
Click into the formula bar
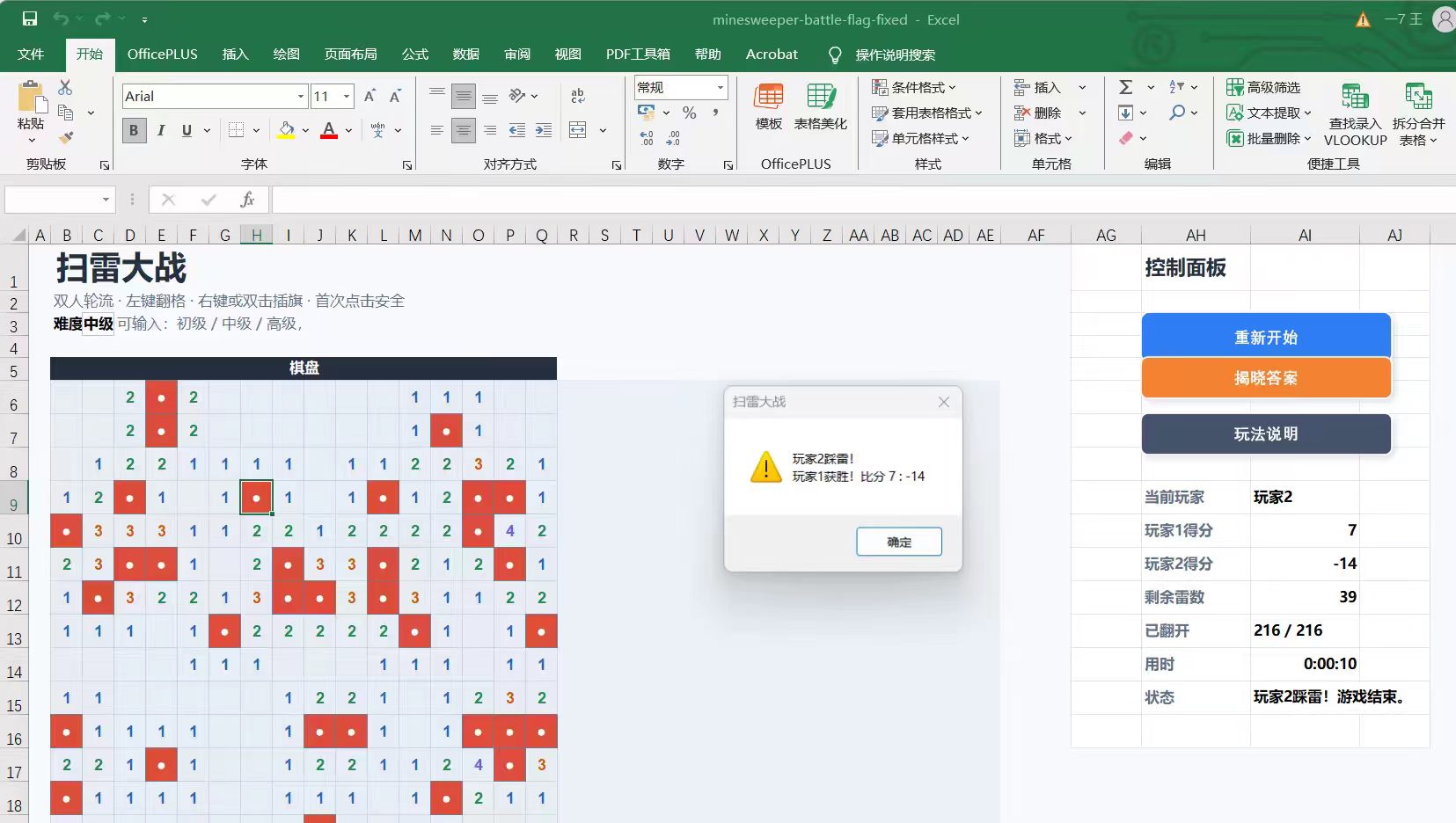pyautogui.click(x=862, y=200)
